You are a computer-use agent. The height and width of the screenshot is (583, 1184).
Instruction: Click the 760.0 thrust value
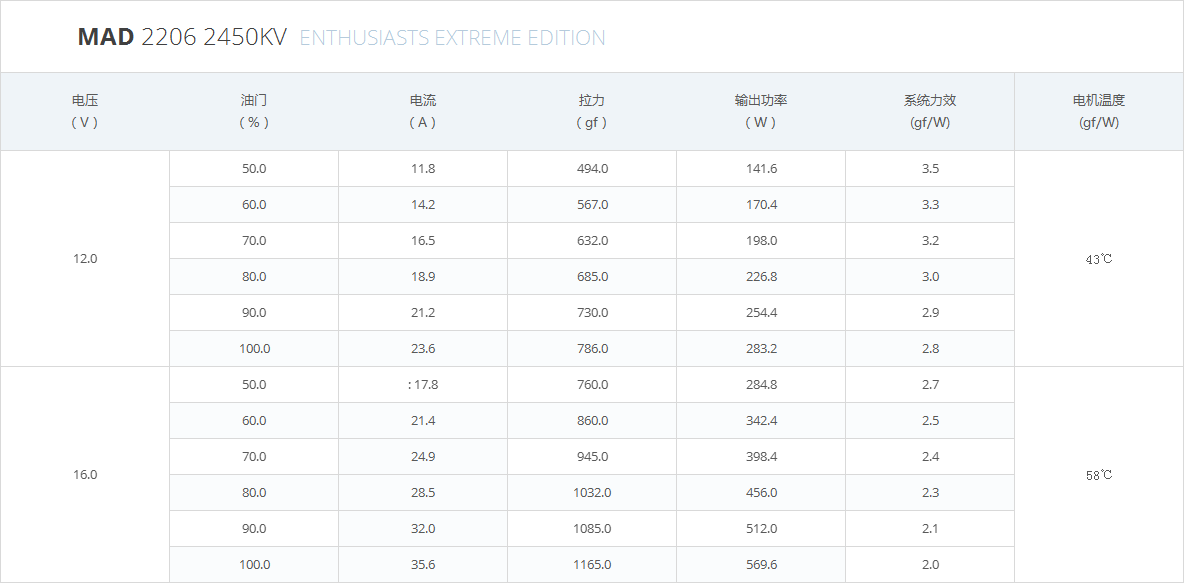click(x=592, y=384)
